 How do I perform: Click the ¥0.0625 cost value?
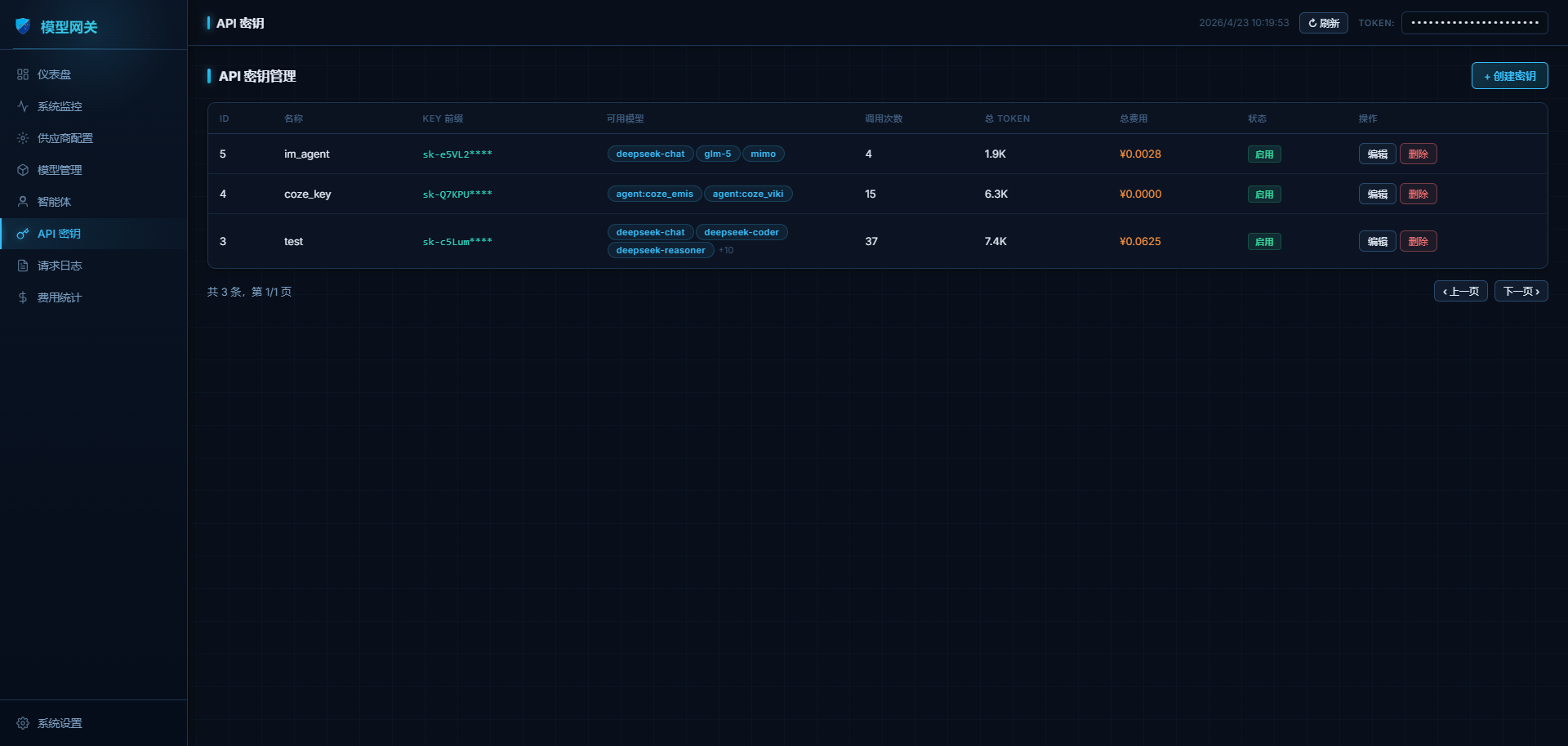[x=1140, y=241]
